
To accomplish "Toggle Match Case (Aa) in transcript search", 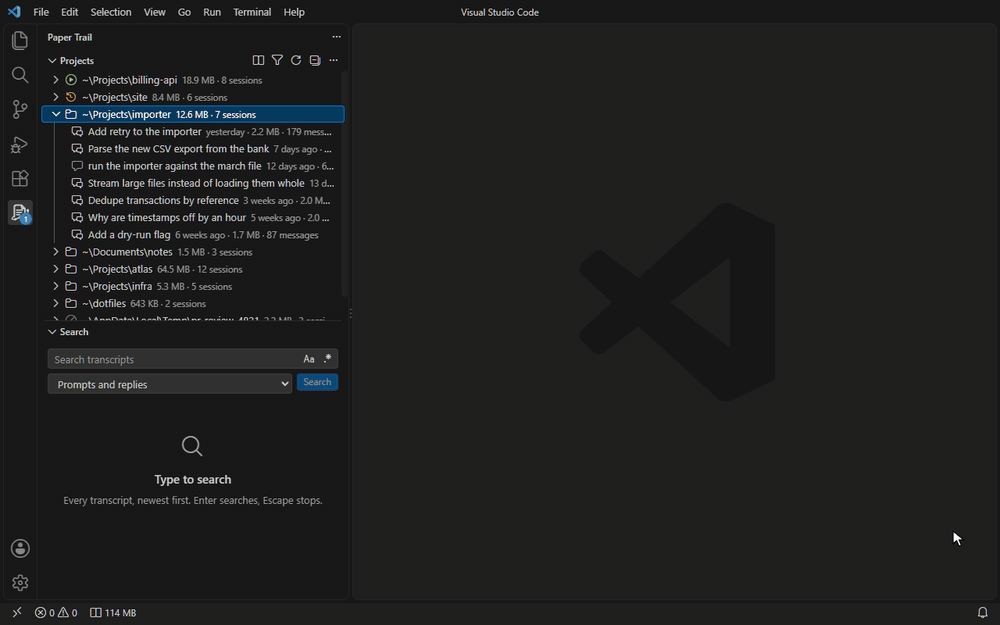I will (309, 359).
